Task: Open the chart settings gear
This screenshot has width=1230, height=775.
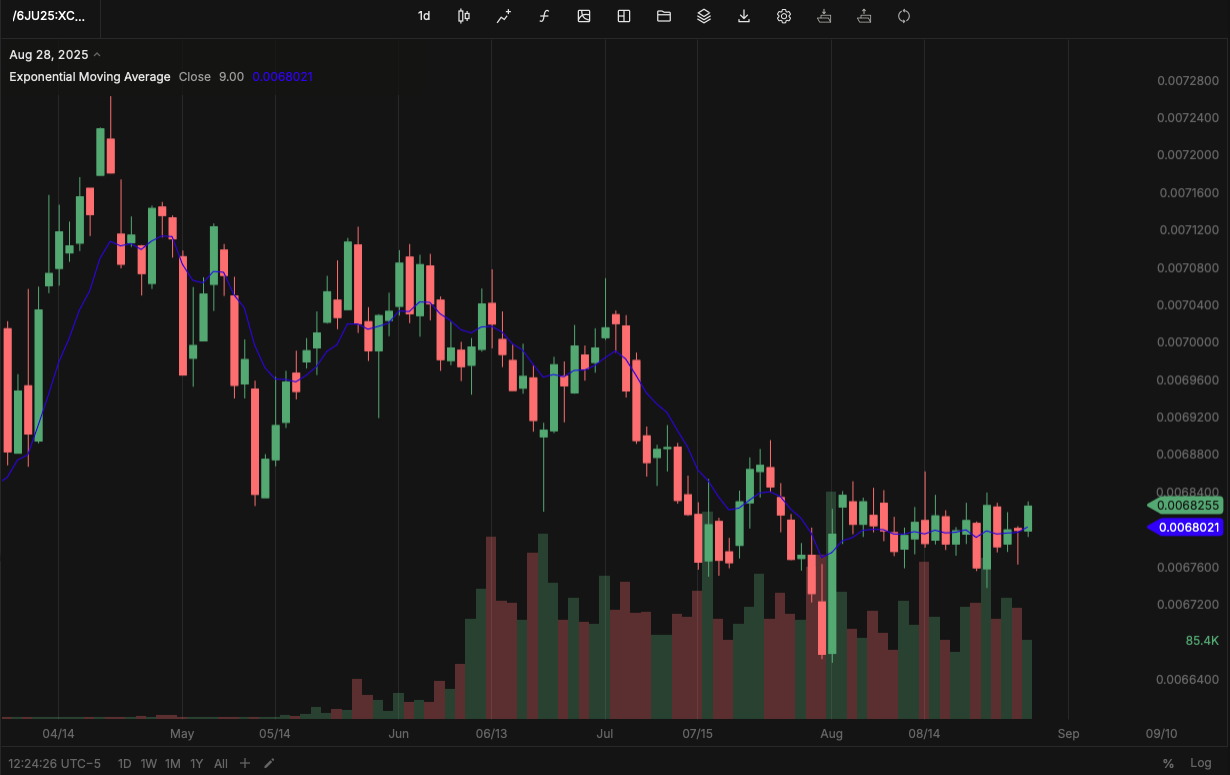Action: coord(783,16)
